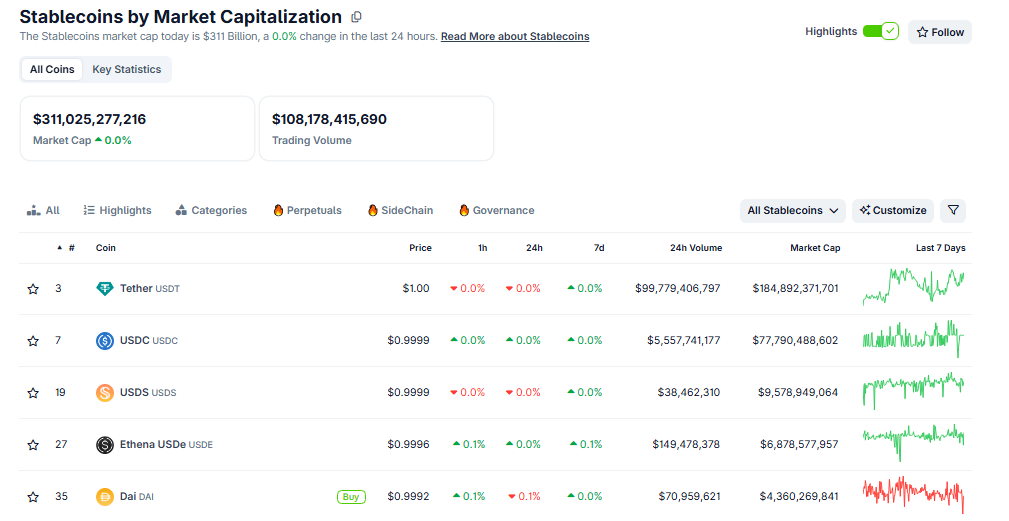This screenshot has width=1009, height=521.
Task: Star Dai as a favorite
Action: pos(33,497)
